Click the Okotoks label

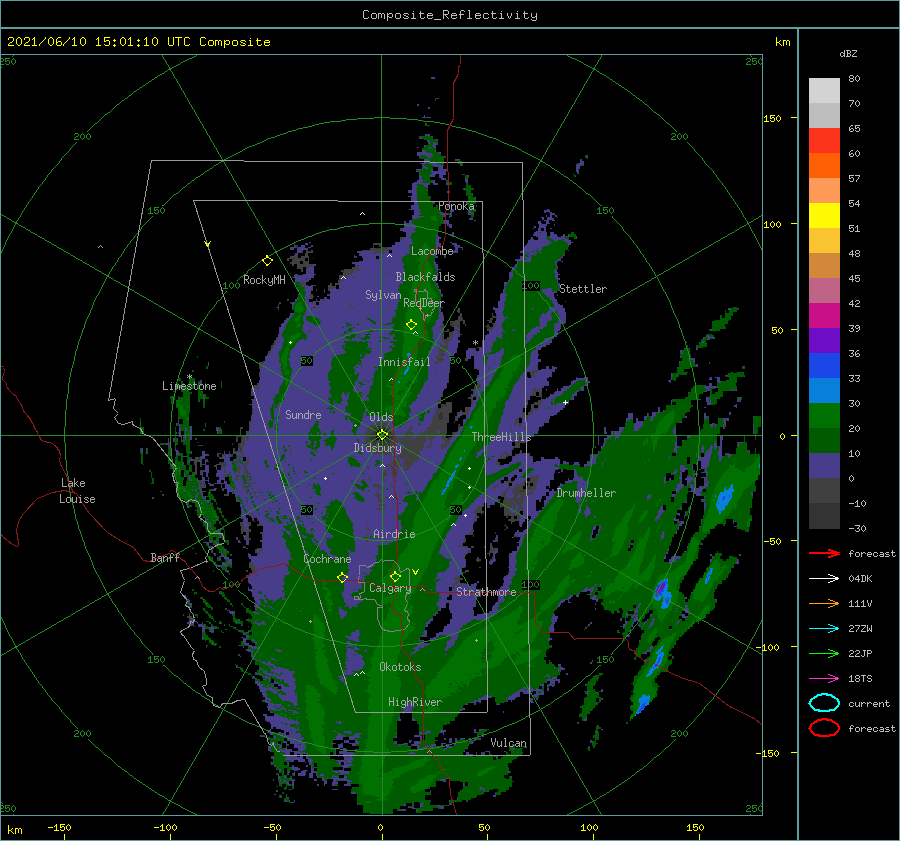400,667
